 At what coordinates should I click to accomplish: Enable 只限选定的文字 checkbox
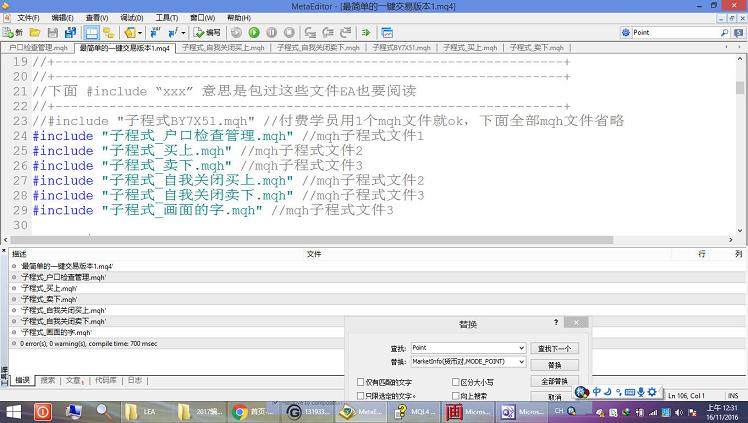(361, 396)
